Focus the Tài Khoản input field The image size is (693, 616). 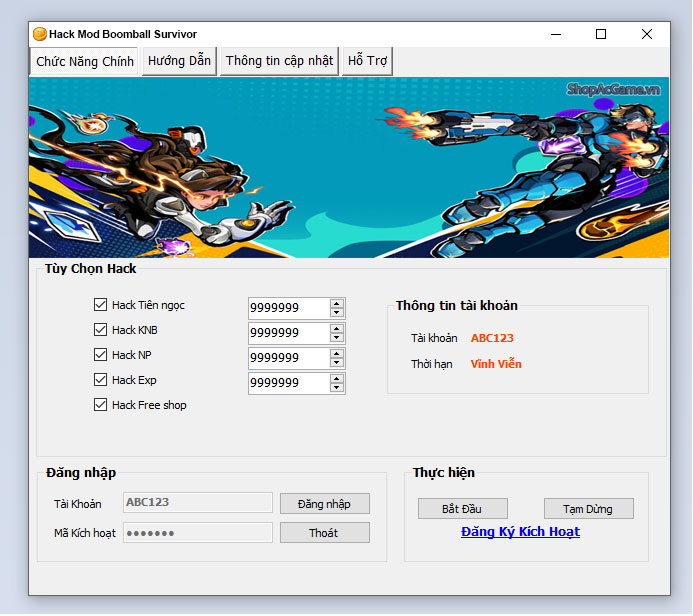[198, 502]
